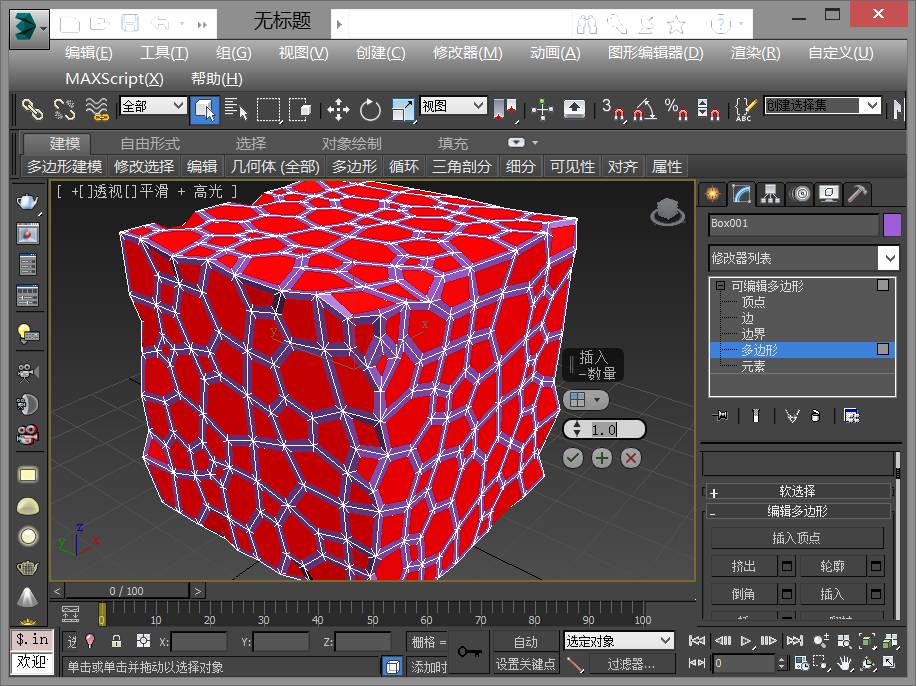Click the purple object color swatch
Image resolution: width=916 pixels, height=686 pixels.
coord(892,225)
